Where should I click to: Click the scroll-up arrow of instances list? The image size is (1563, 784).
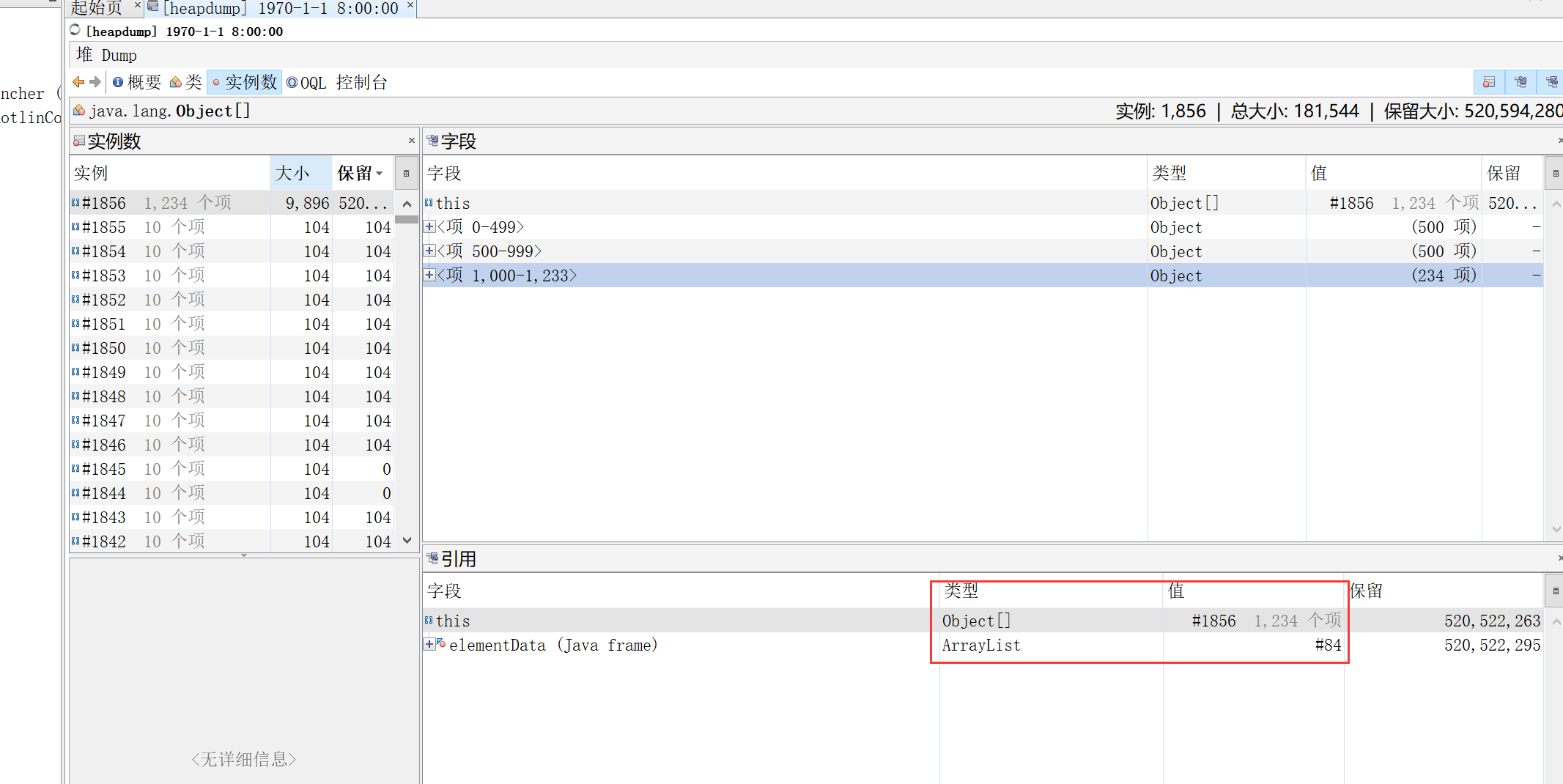click(x=407, y=204)
